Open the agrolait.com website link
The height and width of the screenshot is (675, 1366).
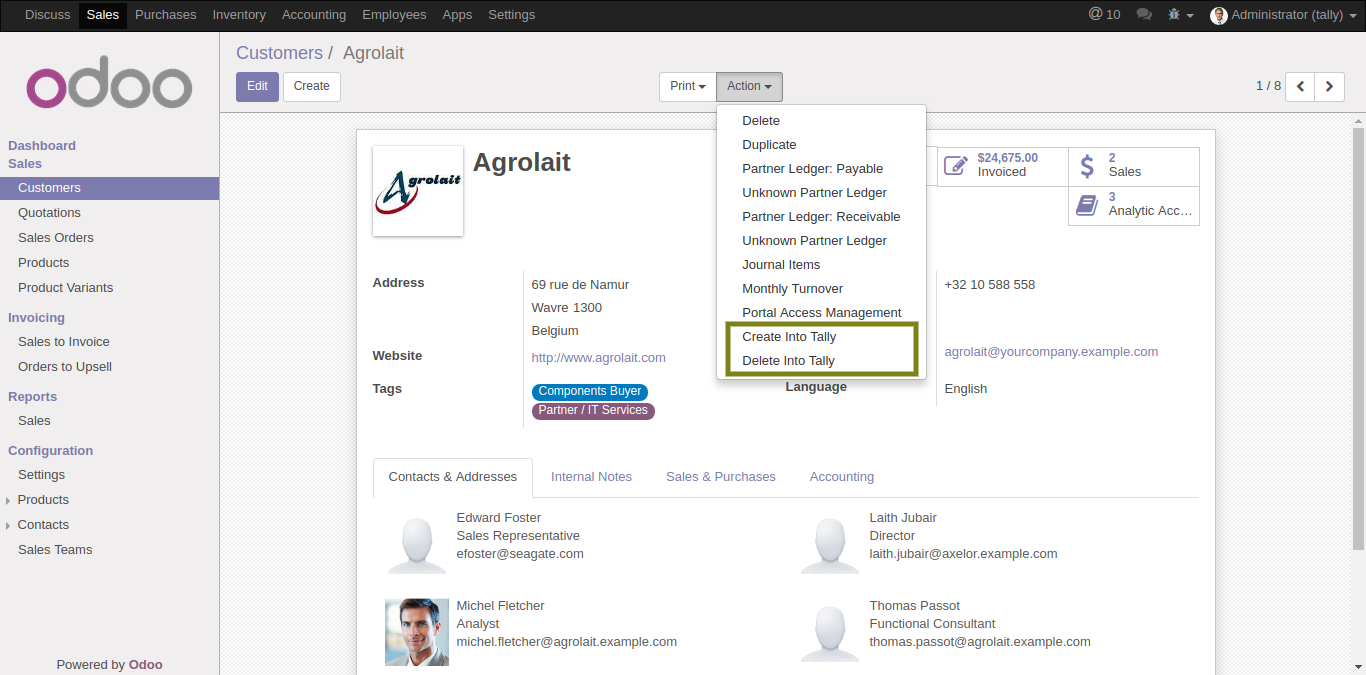(x=598, y=358)
